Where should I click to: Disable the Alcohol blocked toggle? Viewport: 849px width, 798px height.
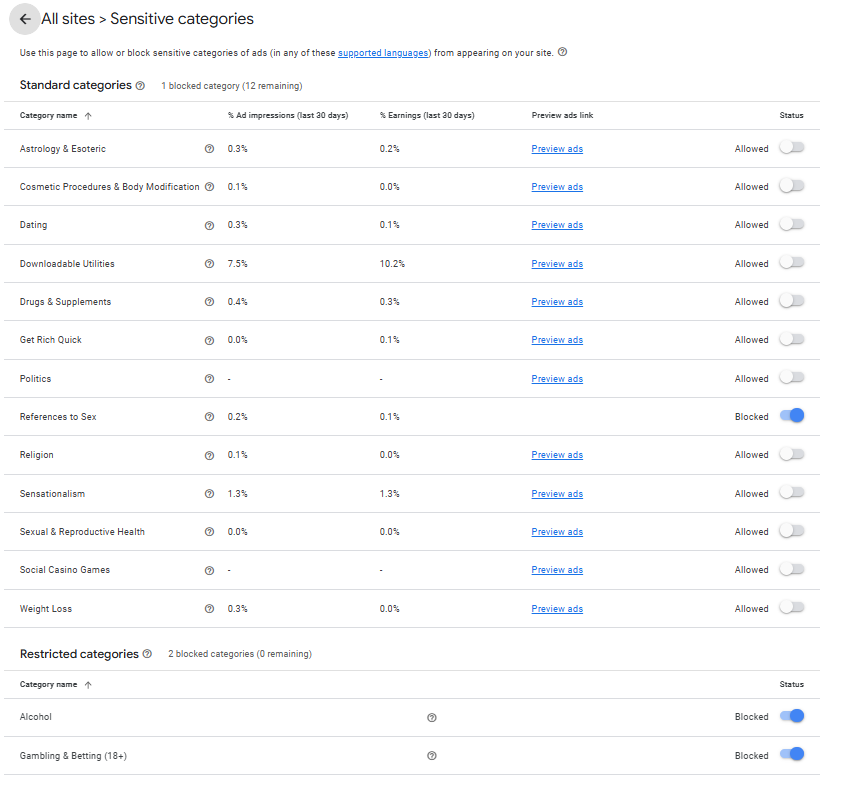pyautogui.click(x=791, y=716)
